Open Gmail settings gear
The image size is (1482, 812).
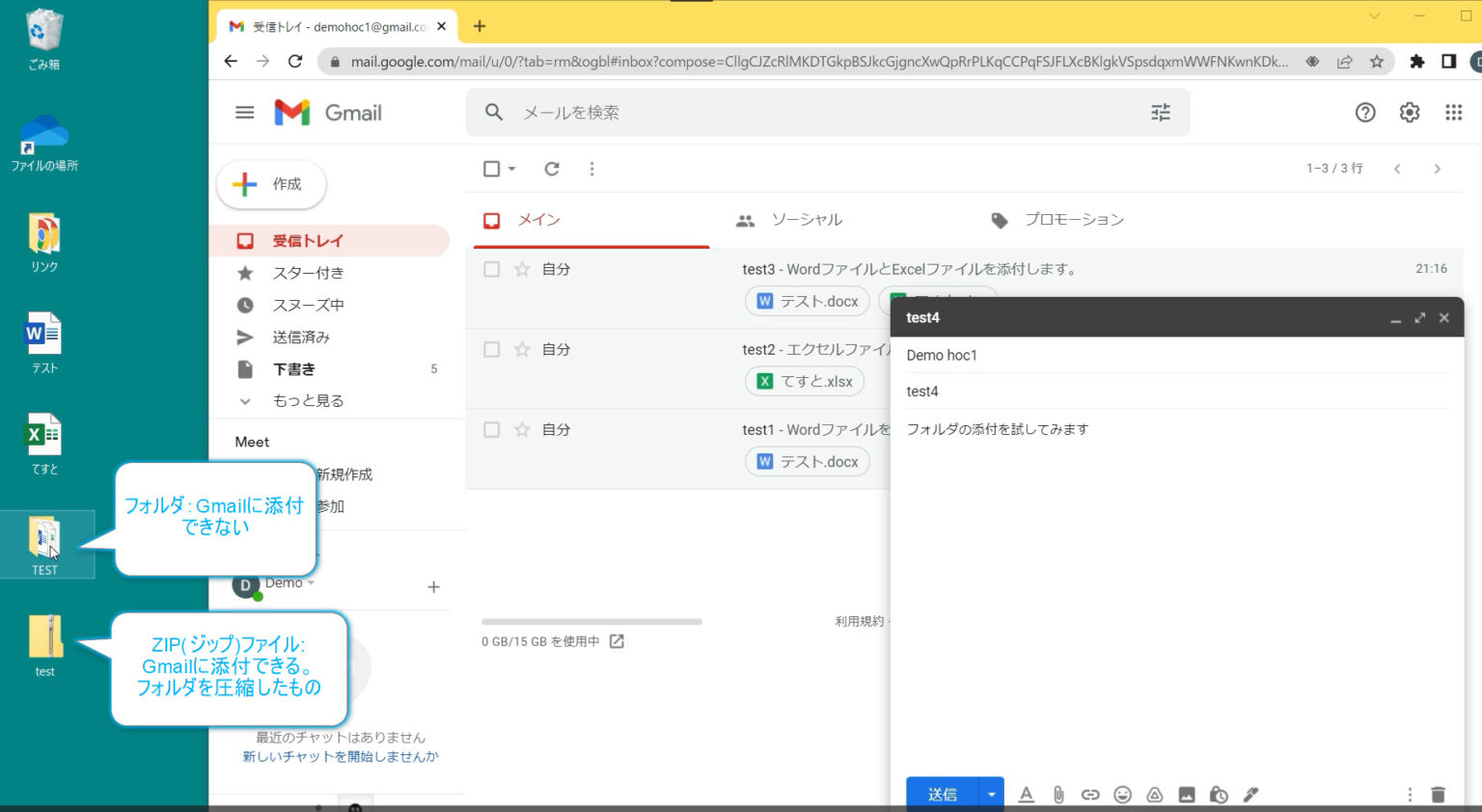click(x=1410, y=113)
